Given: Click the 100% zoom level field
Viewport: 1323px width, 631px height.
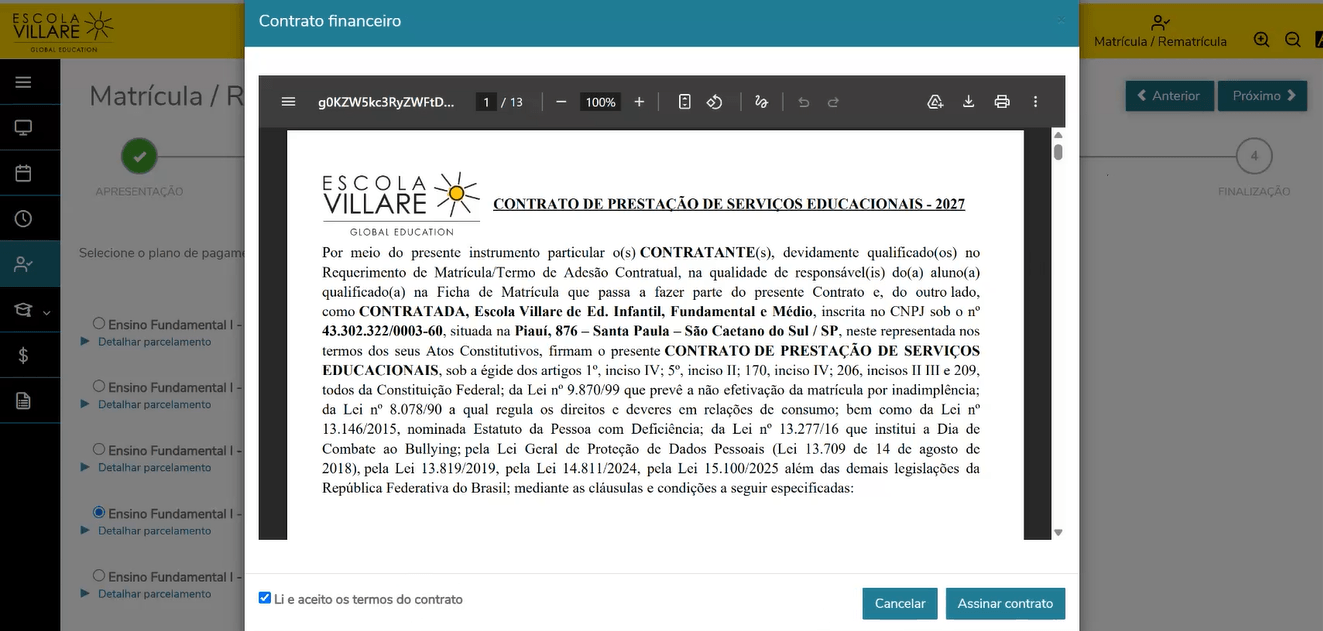Looking at the screenshot, I should click(x=601, y=102).
